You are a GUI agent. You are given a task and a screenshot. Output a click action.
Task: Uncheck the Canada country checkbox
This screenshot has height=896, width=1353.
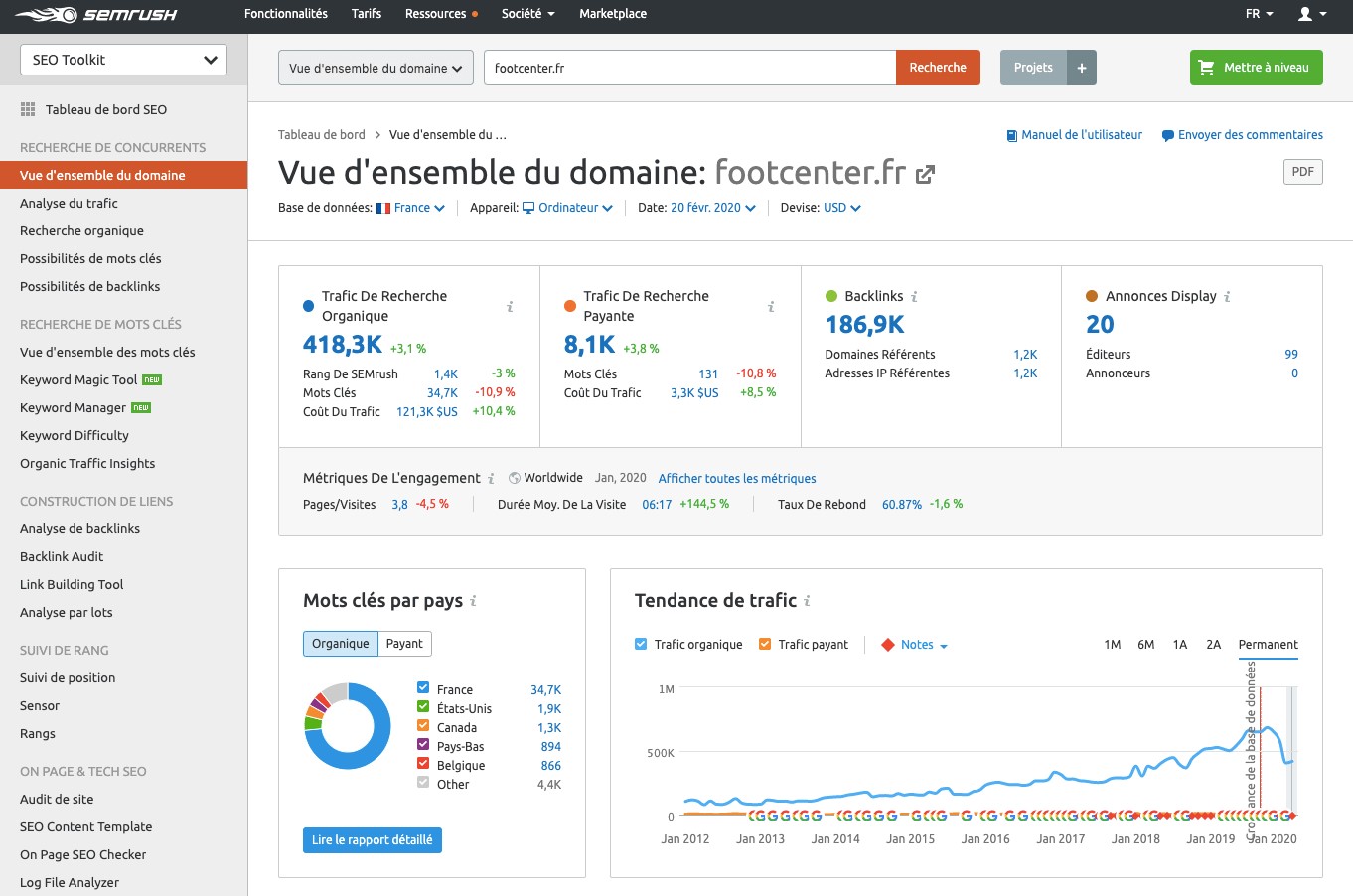coord(423,725)
